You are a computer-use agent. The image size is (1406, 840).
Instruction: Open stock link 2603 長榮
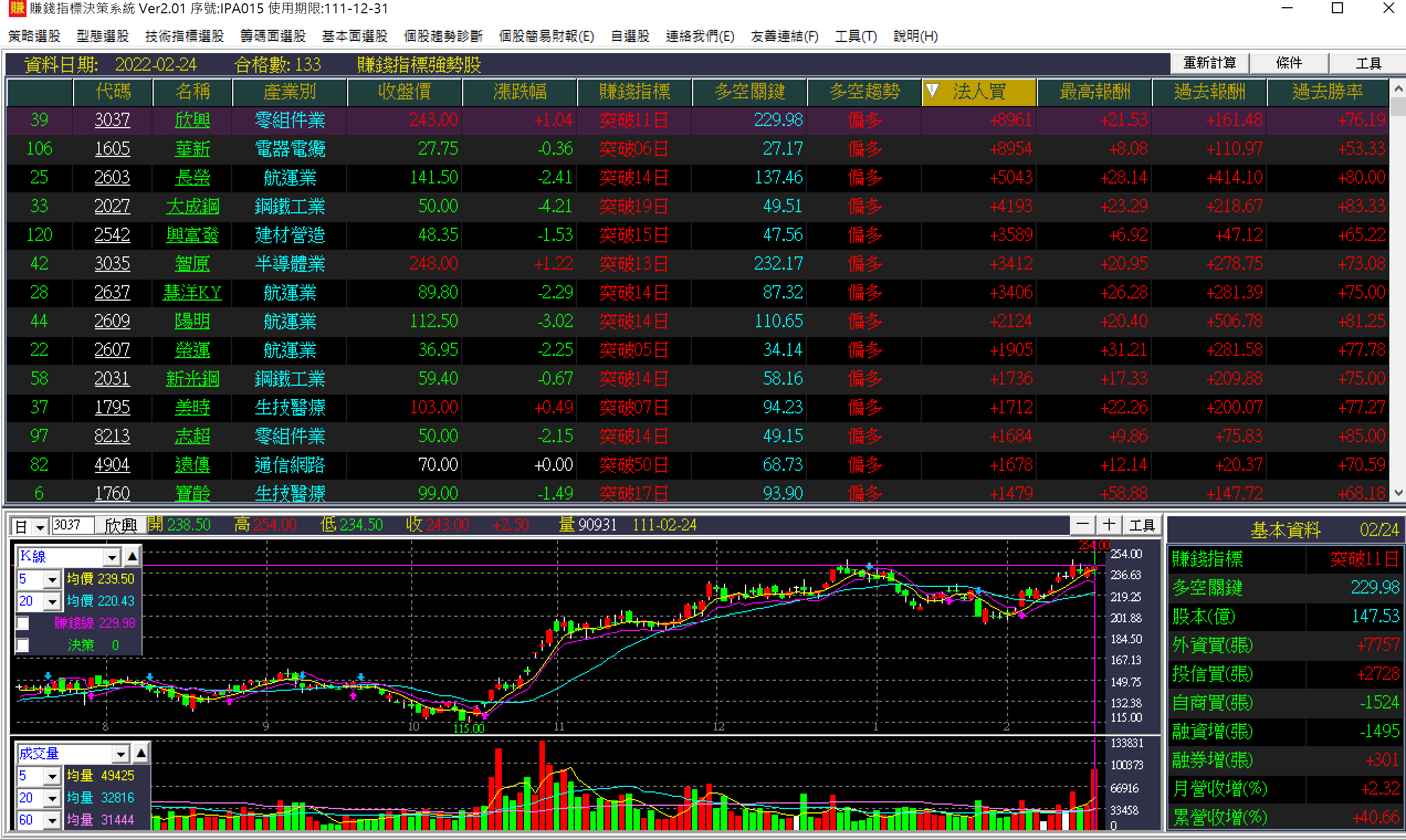(x=112, y=178)
